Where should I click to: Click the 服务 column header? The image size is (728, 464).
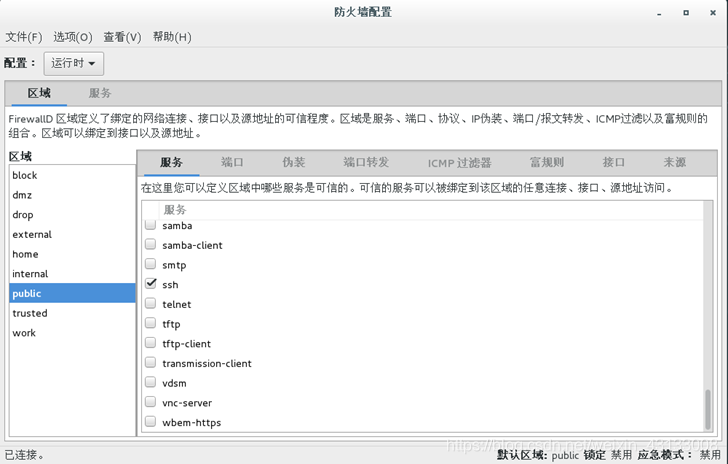coord(175,210)
